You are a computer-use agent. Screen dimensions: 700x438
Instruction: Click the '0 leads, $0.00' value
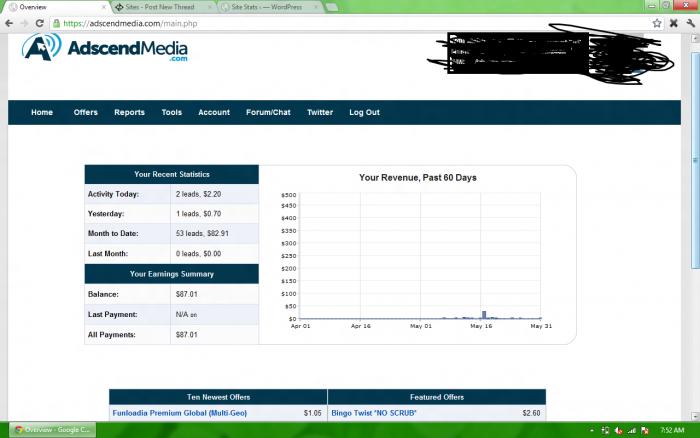click(x=198, y=254)
